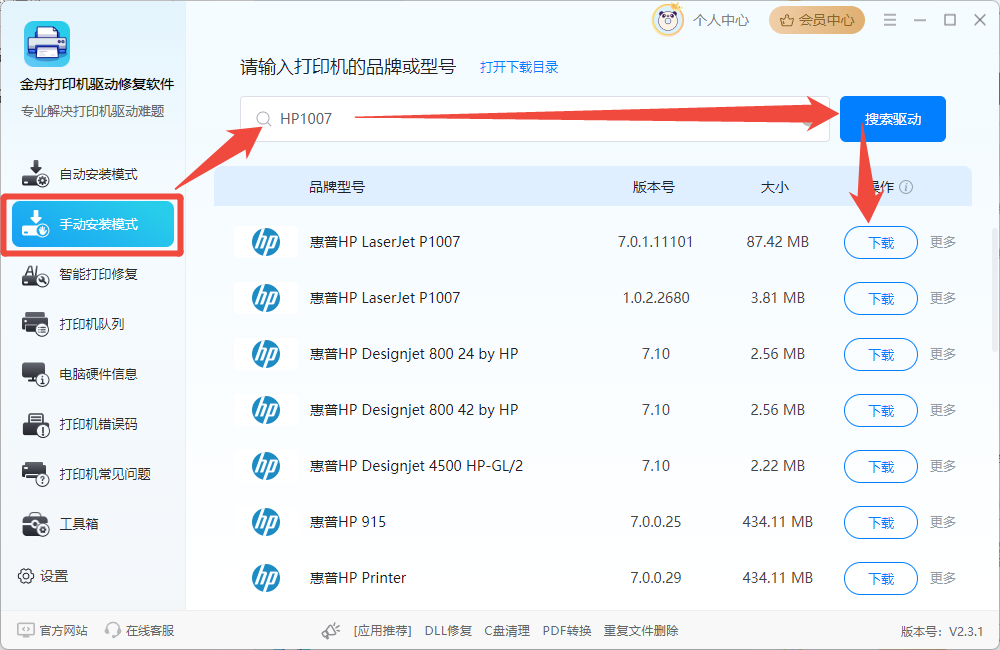The height and width of the screenshot is (650, 1000).
Task: Click the version value 7.0.0.25
Action: 656,522
